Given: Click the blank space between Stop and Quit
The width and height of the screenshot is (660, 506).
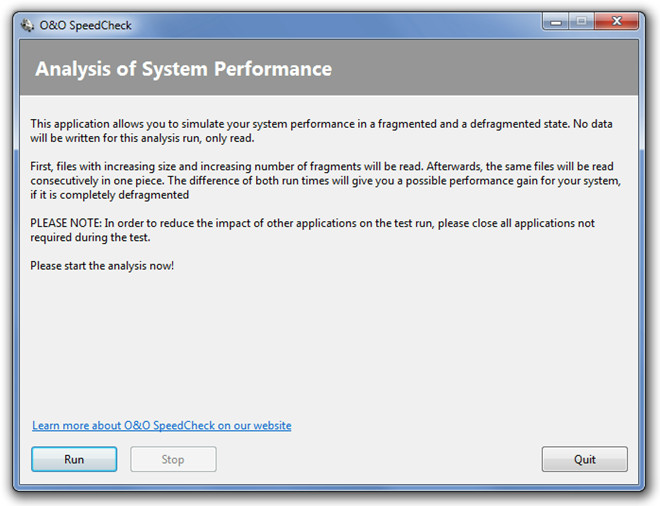Looking at the screenshot, I should coord(379,459).
